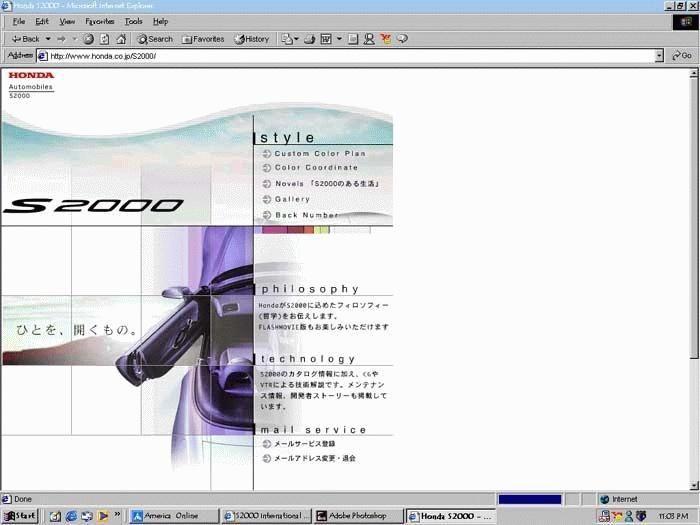Open the Custom Color Plan link
Viewport: 700px width, 525px height.
pos(320,154)
